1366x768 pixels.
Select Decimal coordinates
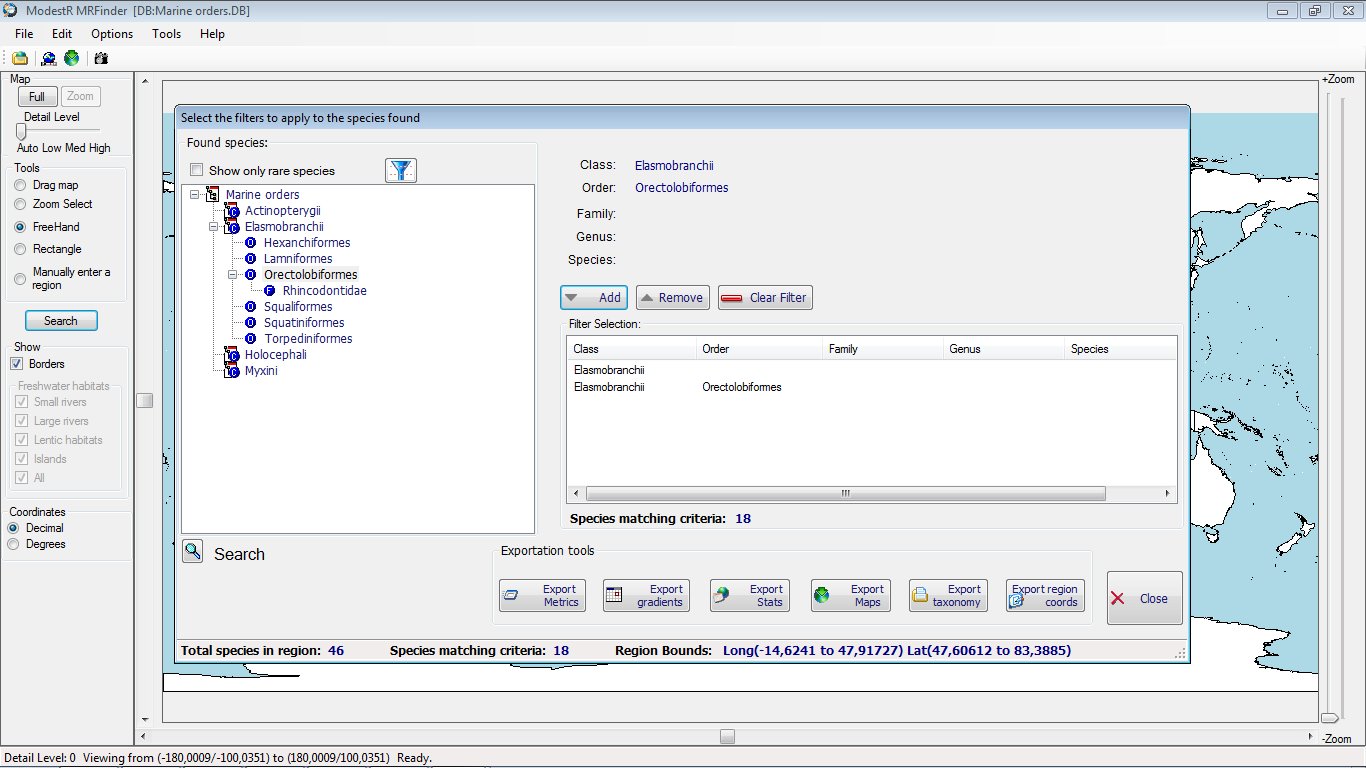(14, 528)
